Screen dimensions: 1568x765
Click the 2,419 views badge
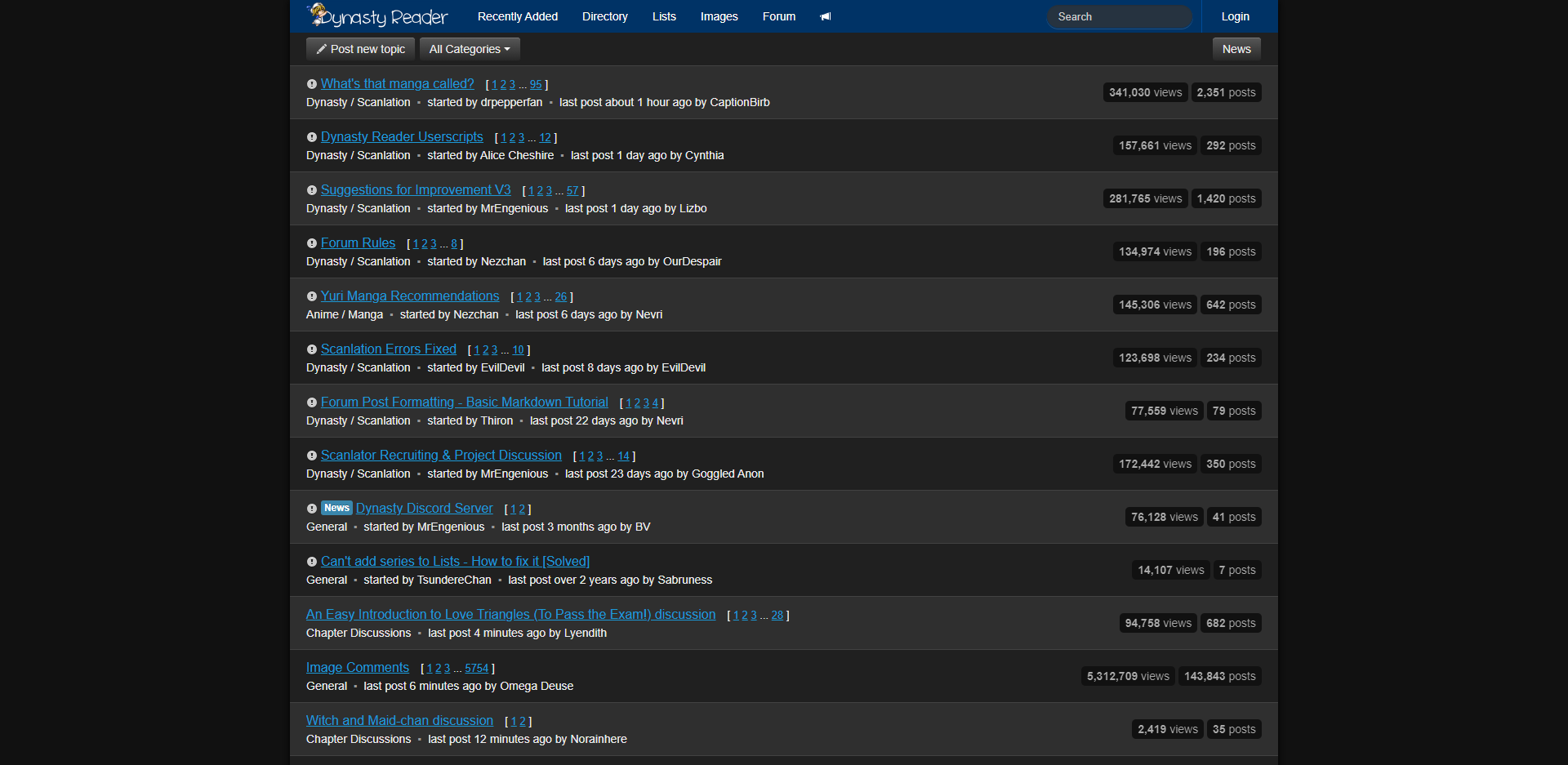pyautogui.click(x=1168, y=729)
